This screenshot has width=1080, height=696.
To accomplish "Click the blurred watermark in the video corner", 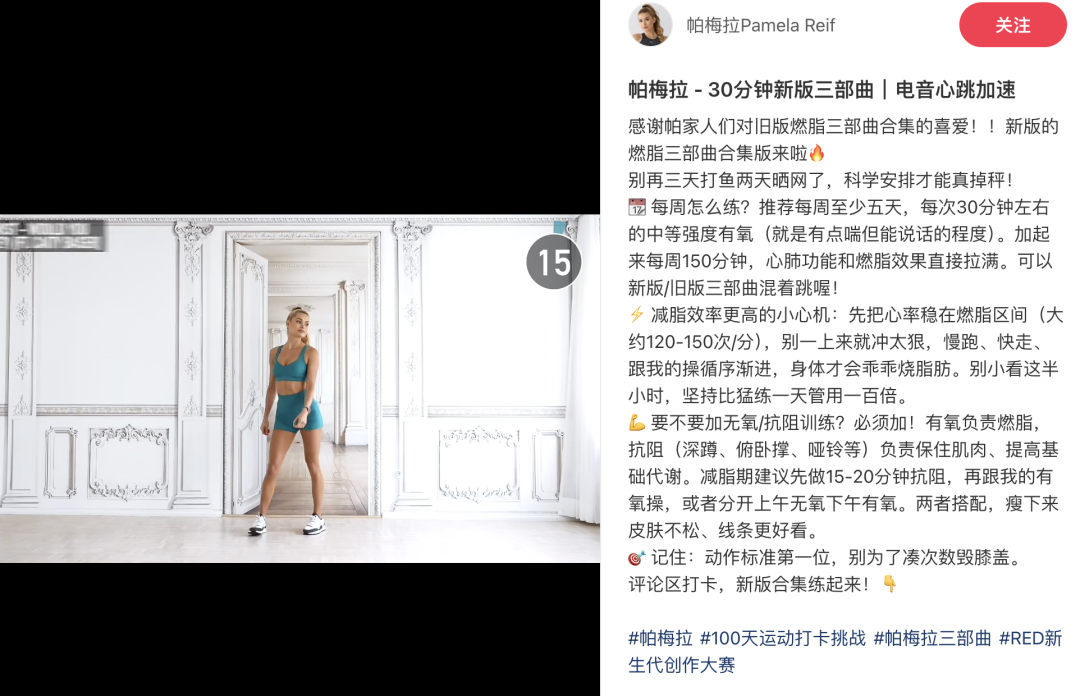I will [53, 235].
